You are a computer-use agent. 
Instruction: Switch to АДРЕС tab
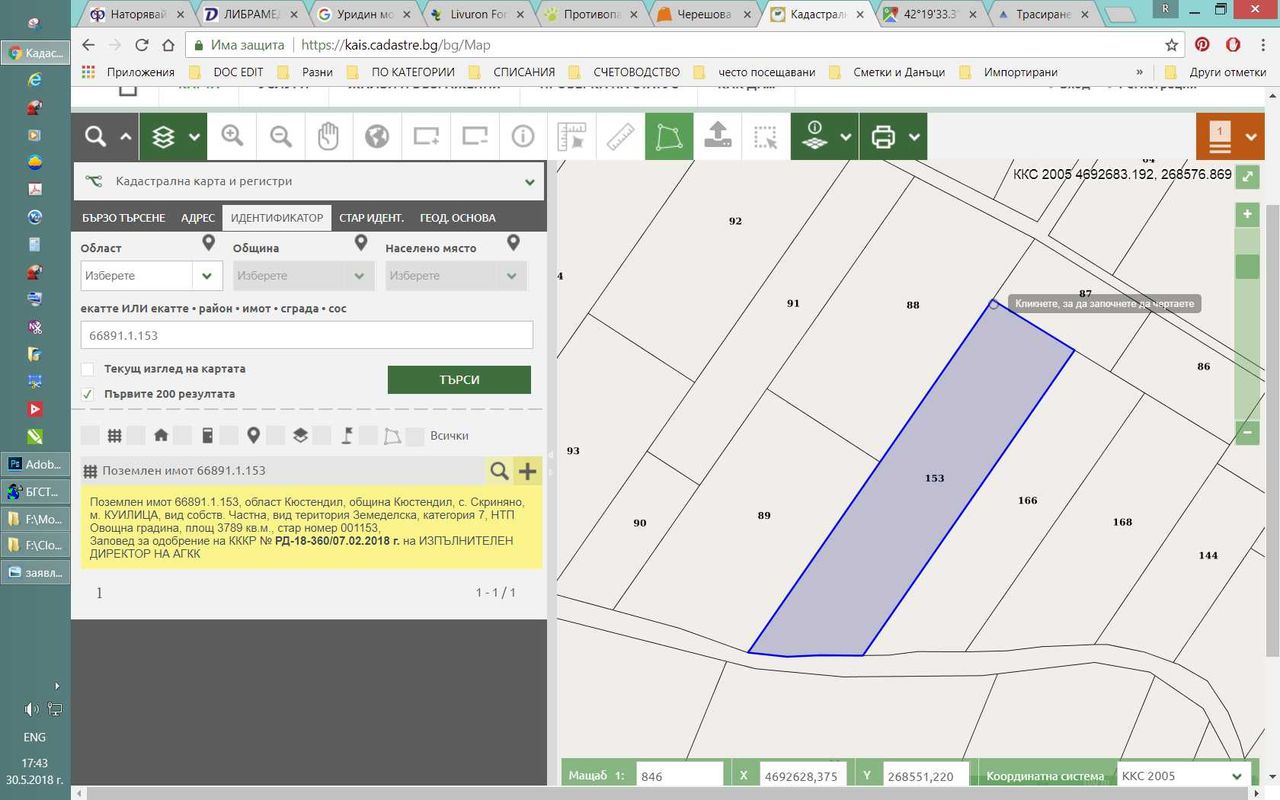pyautogui.click(x=198, y=218)
